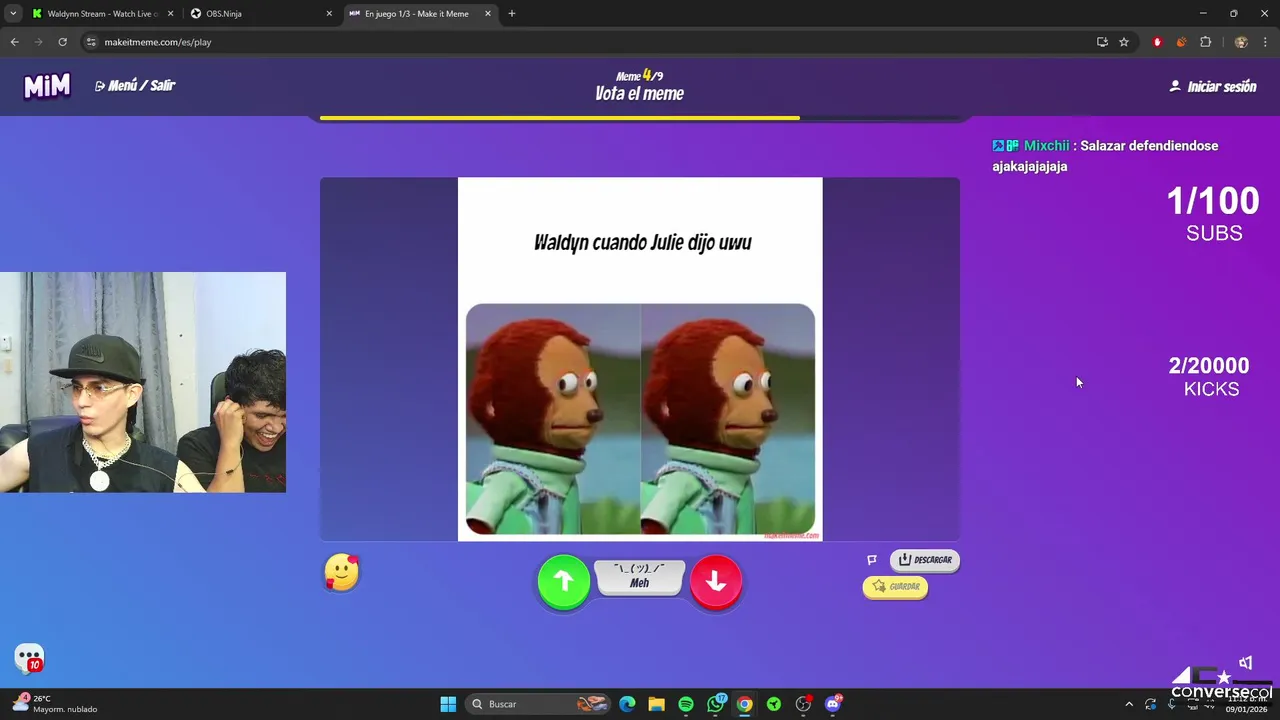Open the chat bubble with 10 badge
1280x720 pixels.
[x=29, y=658]
